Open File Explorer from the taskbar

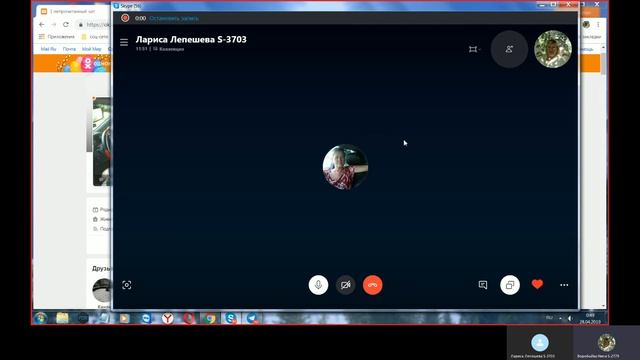pos(62,318)
